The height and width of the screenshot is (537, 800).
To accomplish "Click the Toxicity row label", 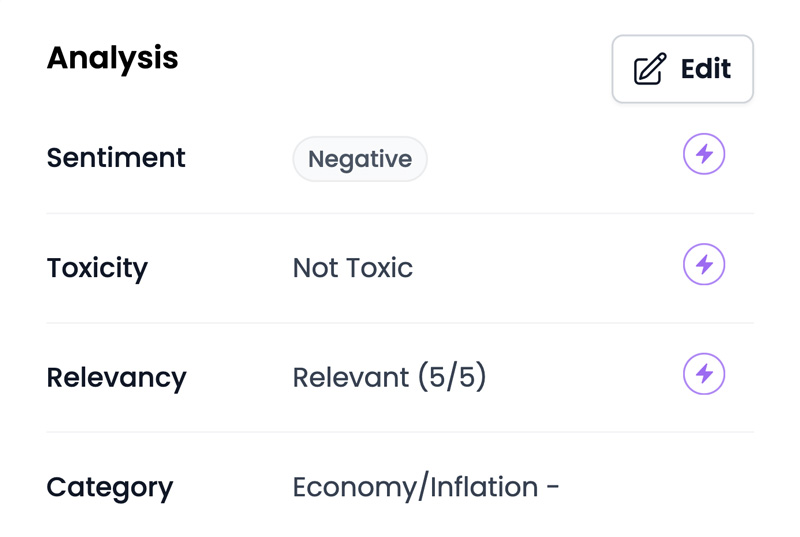I will [x=97, y=269].
